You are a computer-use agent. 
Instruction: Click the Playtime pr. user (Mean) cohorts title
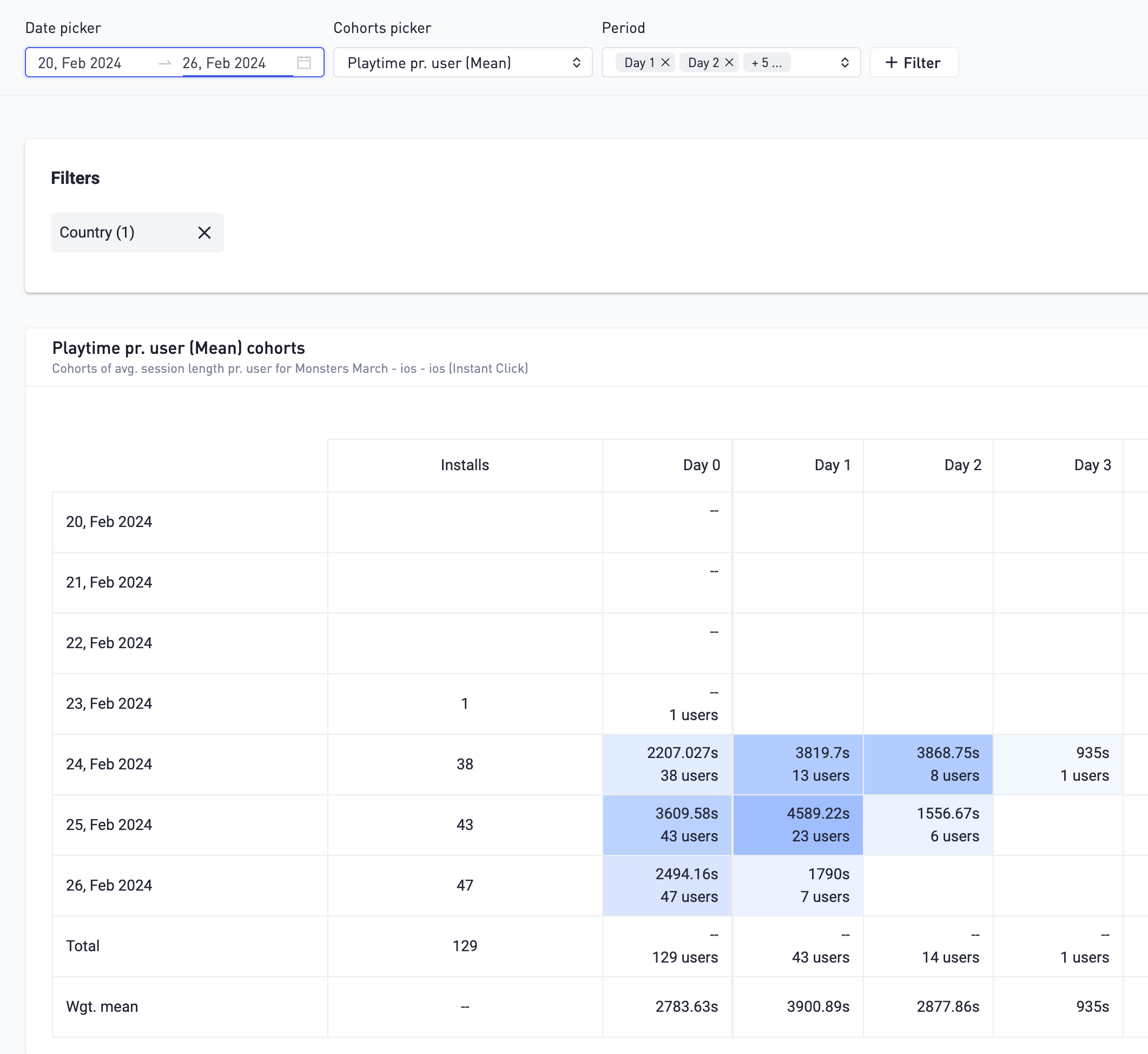(x=179, y=348)
